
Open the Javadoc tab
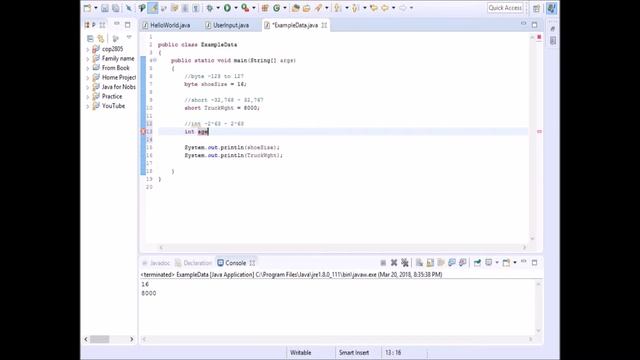(x=156, y=263)
